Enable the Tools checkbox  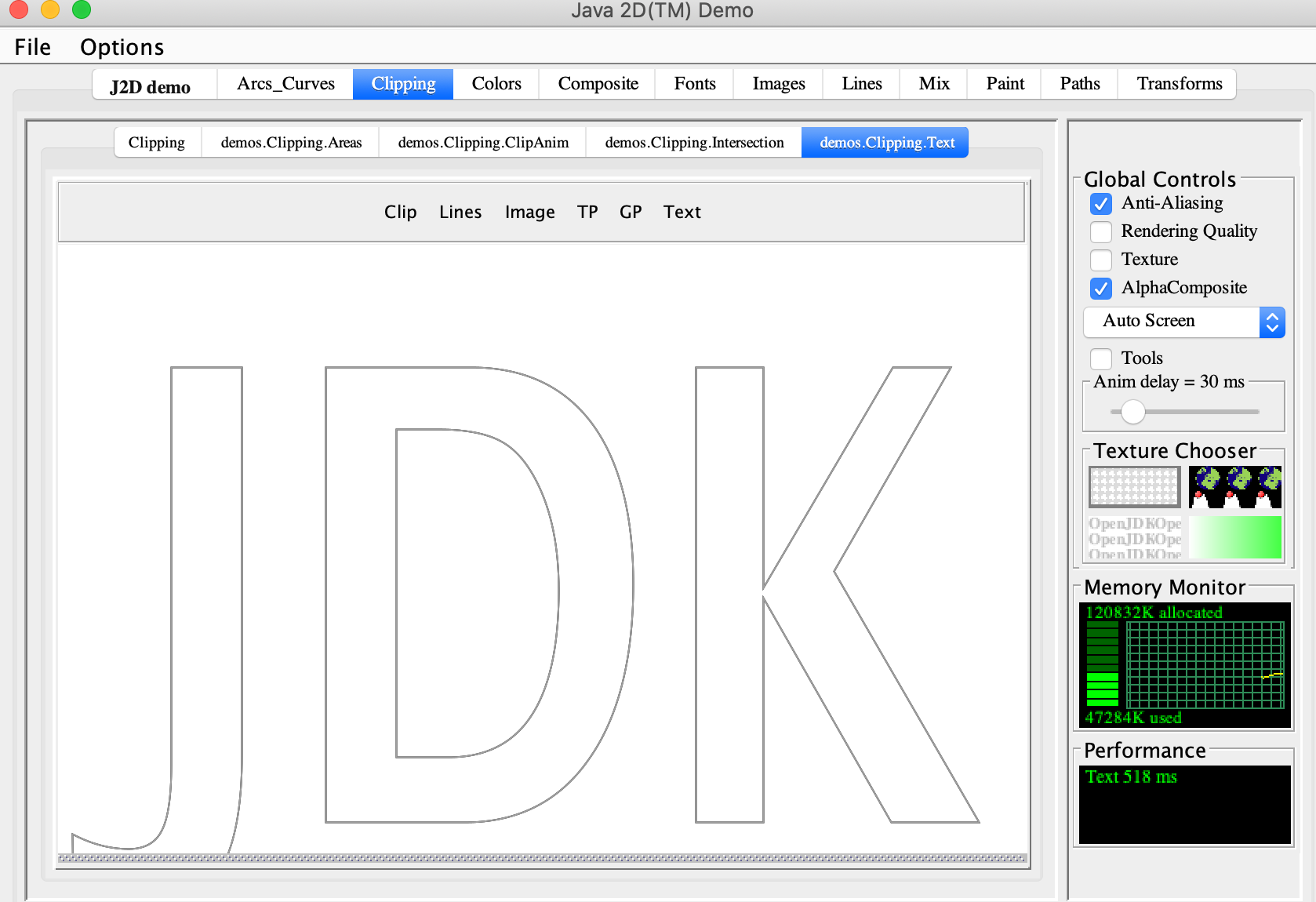click(1101, 359)
